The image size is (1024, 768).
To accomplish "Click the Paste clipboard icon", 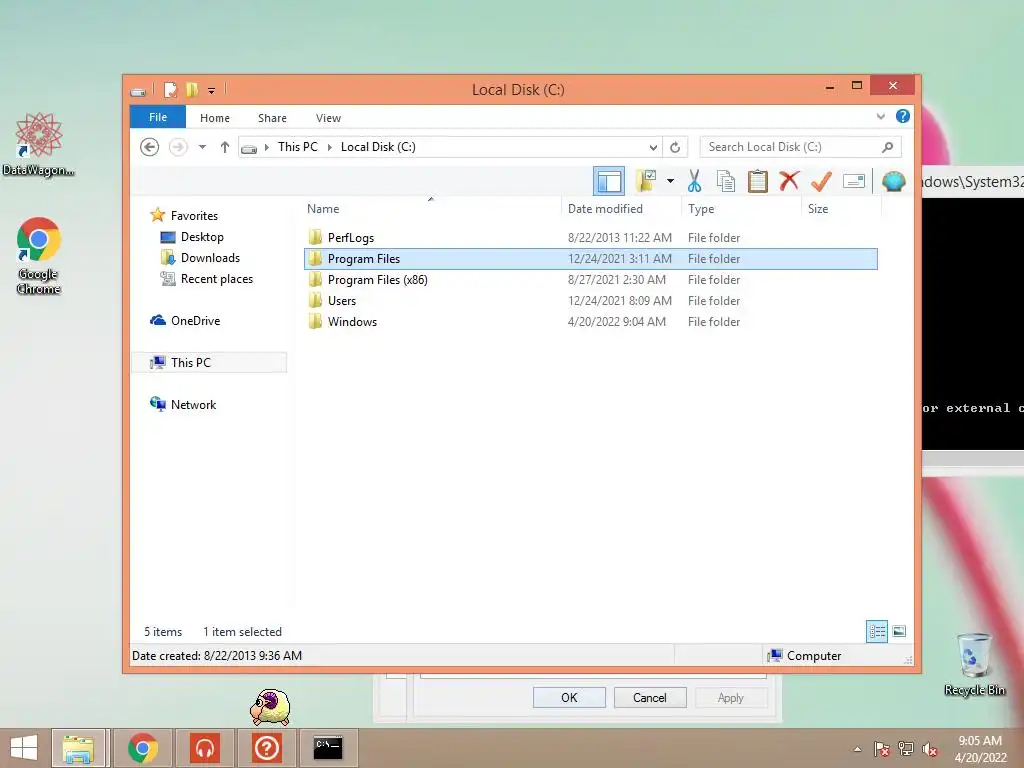I will (758, 181).
